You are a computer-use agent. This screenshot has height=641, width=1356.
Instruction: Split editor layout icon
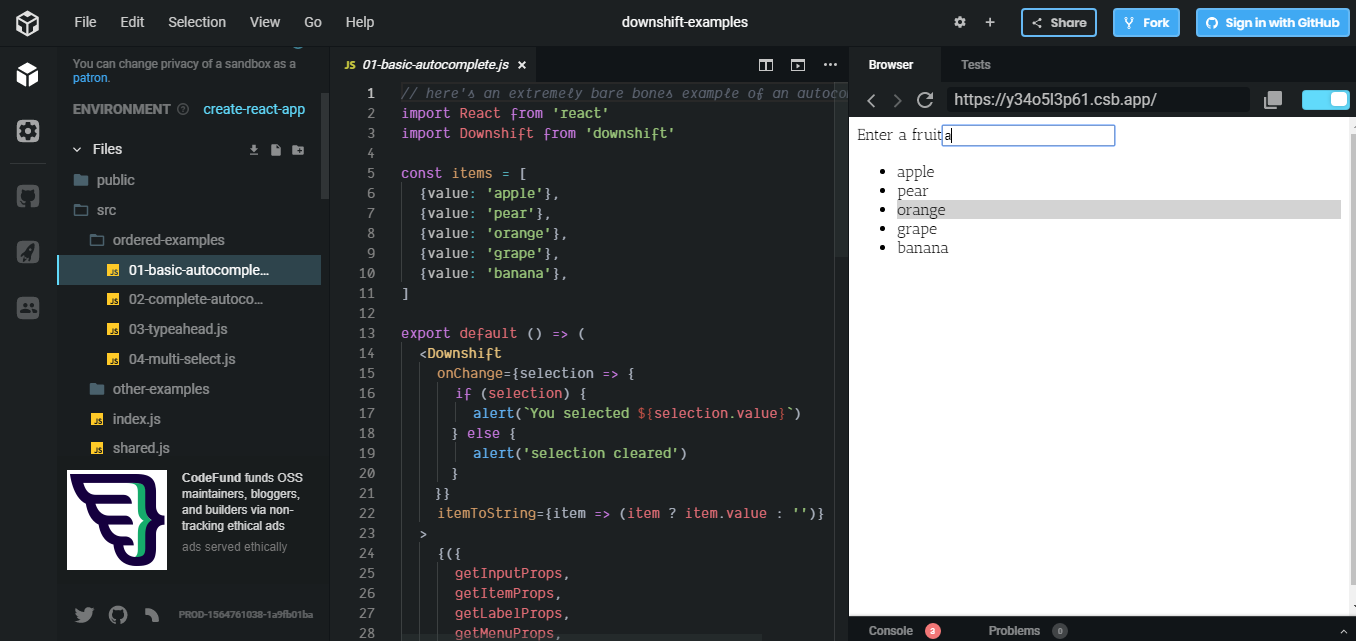pyautogui.click(x=766, y=65)
